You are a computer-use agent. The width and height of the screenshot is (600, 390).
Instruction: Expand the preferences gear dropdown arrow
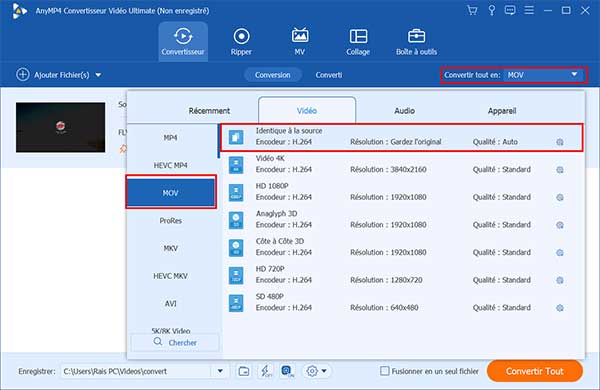click(324, 371)
